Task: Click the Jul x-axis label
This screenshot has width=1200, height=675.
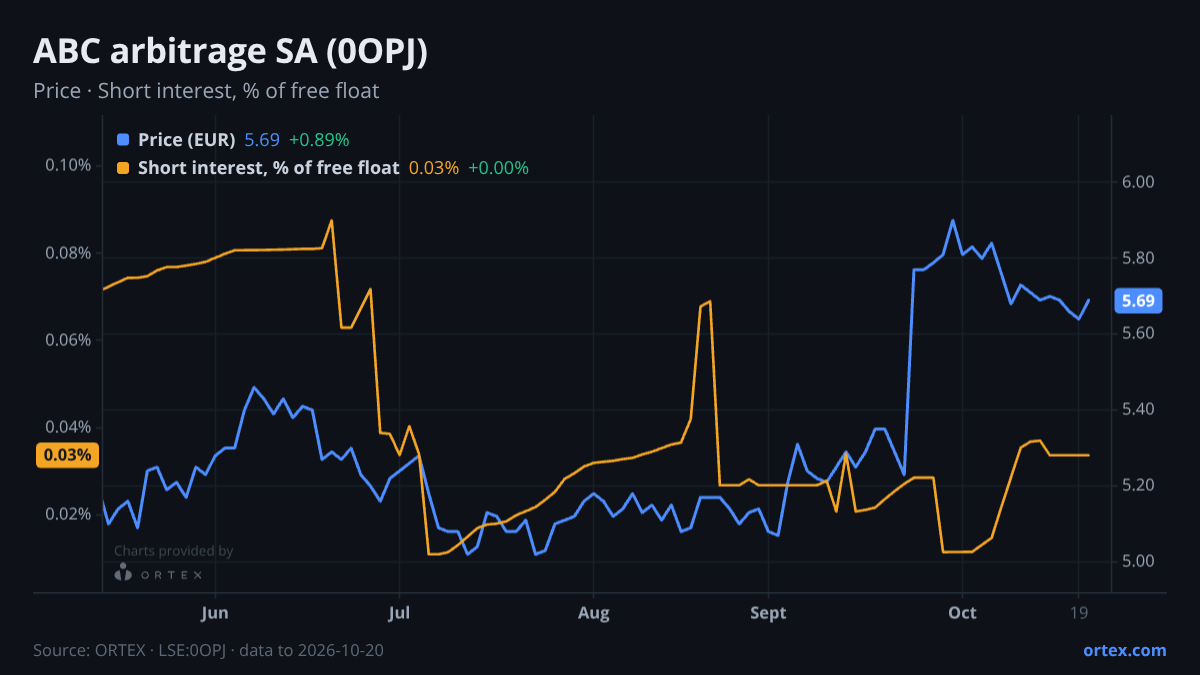Action: tap(399, 613)
